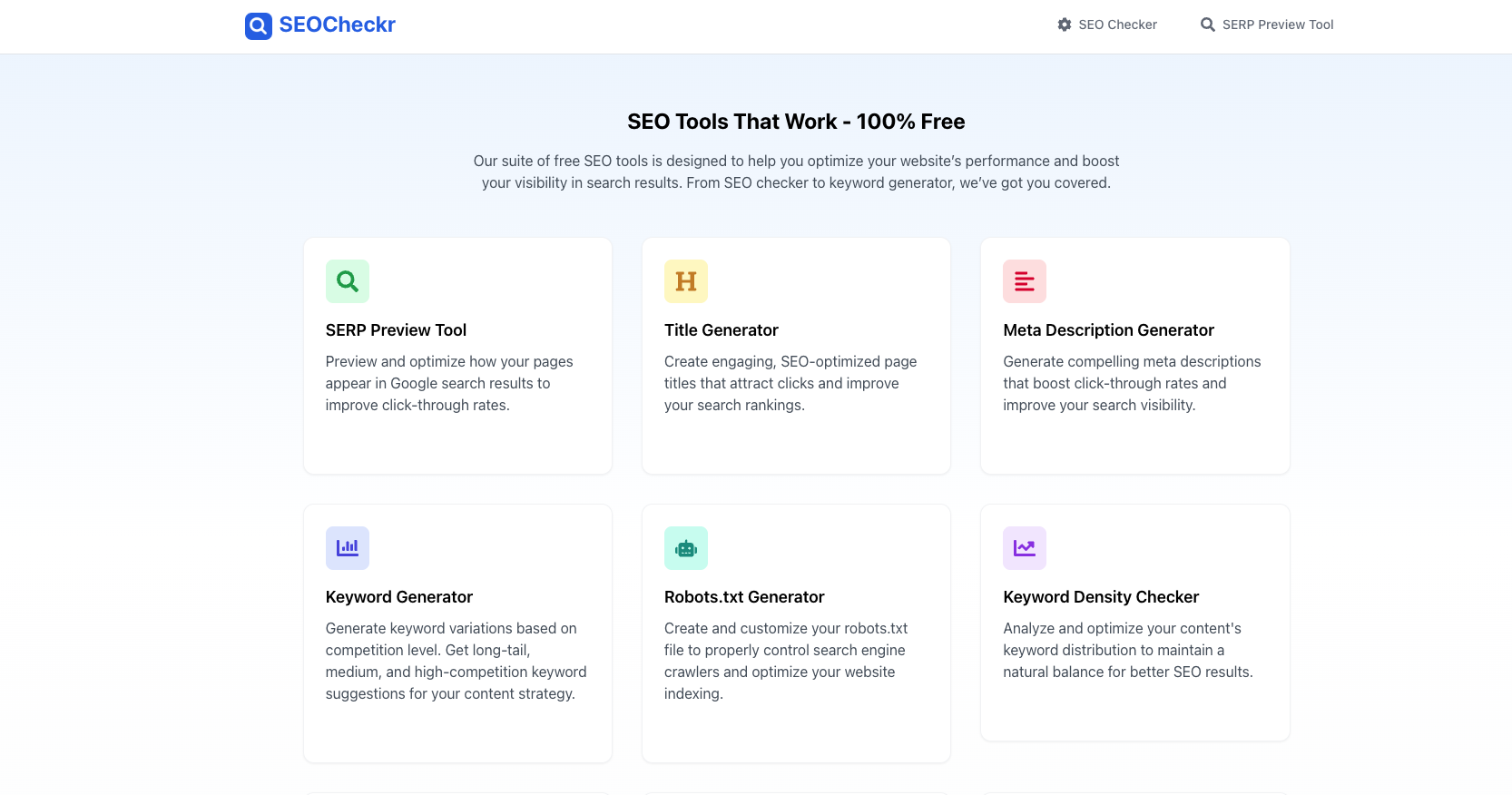Click the search icon beside SERP Preview Tool

(1208, 25)
